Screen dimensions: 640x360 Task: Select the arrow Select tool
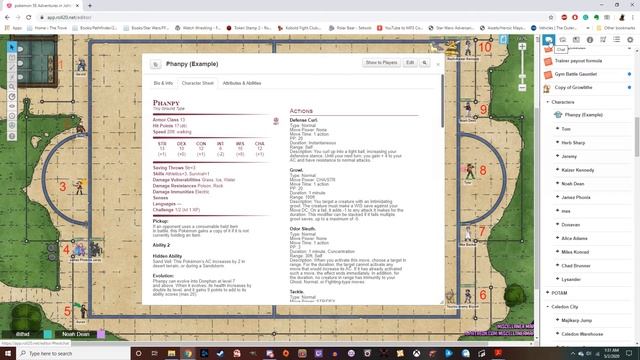click(12, 47)
